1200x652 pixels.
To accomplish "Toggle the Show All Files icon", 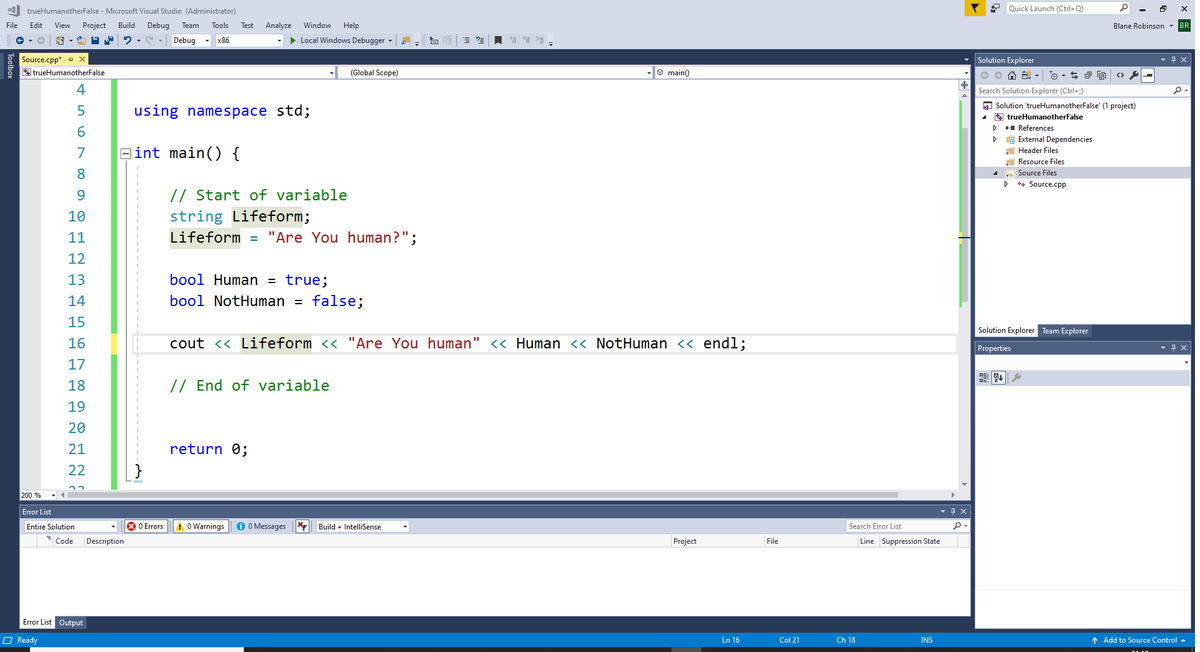I will [x=1102, y=75].
